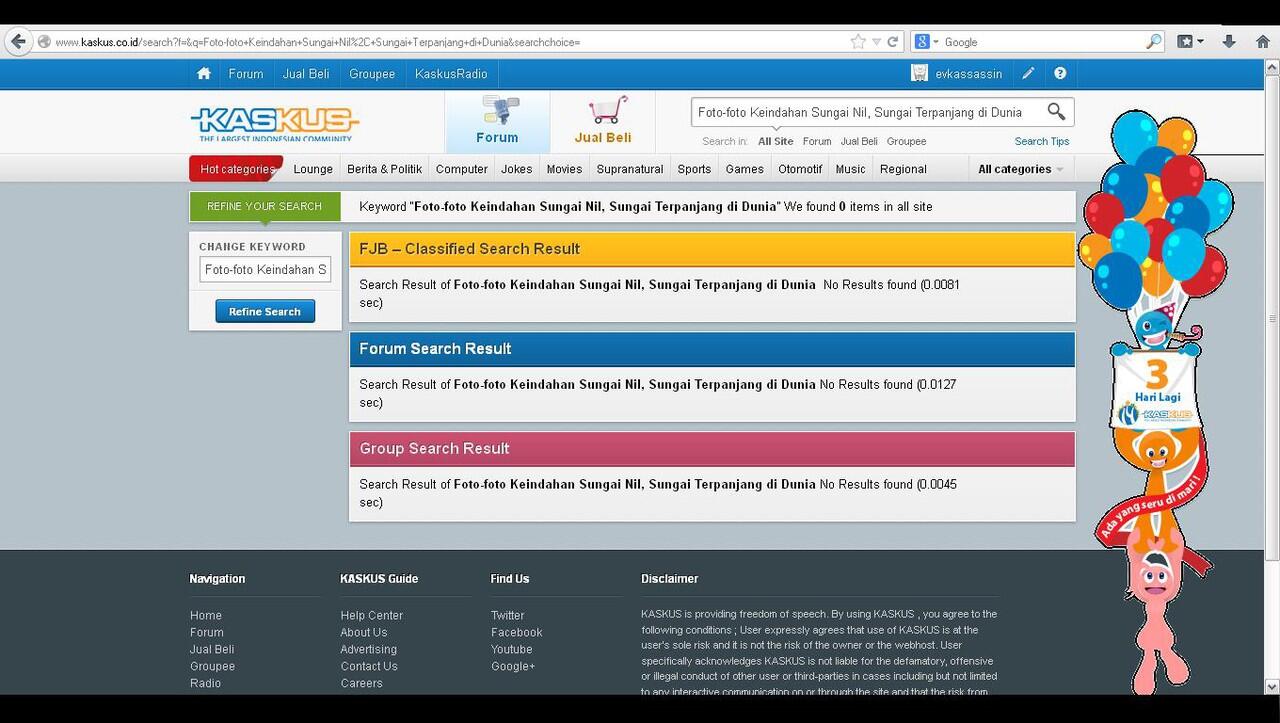Image resolution: width=1280 pixels, height=723 pixels.
Task: Select Jual Beli as the search scope
Action: [x=859, y=142]
